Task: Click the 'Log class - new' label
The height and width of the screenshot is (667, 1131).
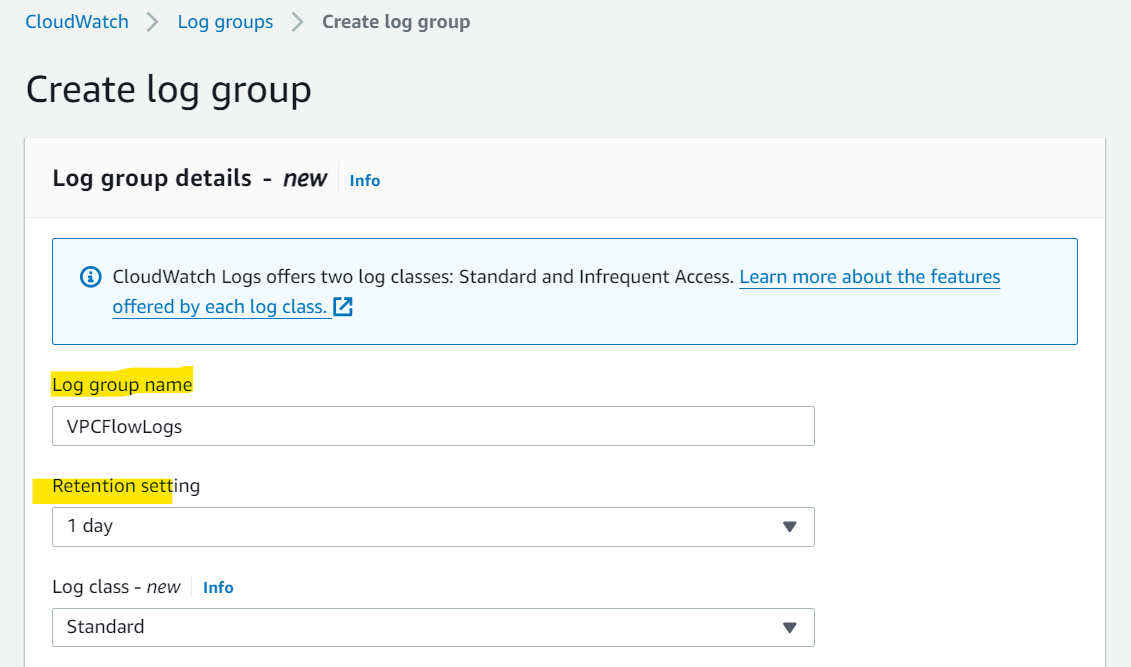Action: 116,587
